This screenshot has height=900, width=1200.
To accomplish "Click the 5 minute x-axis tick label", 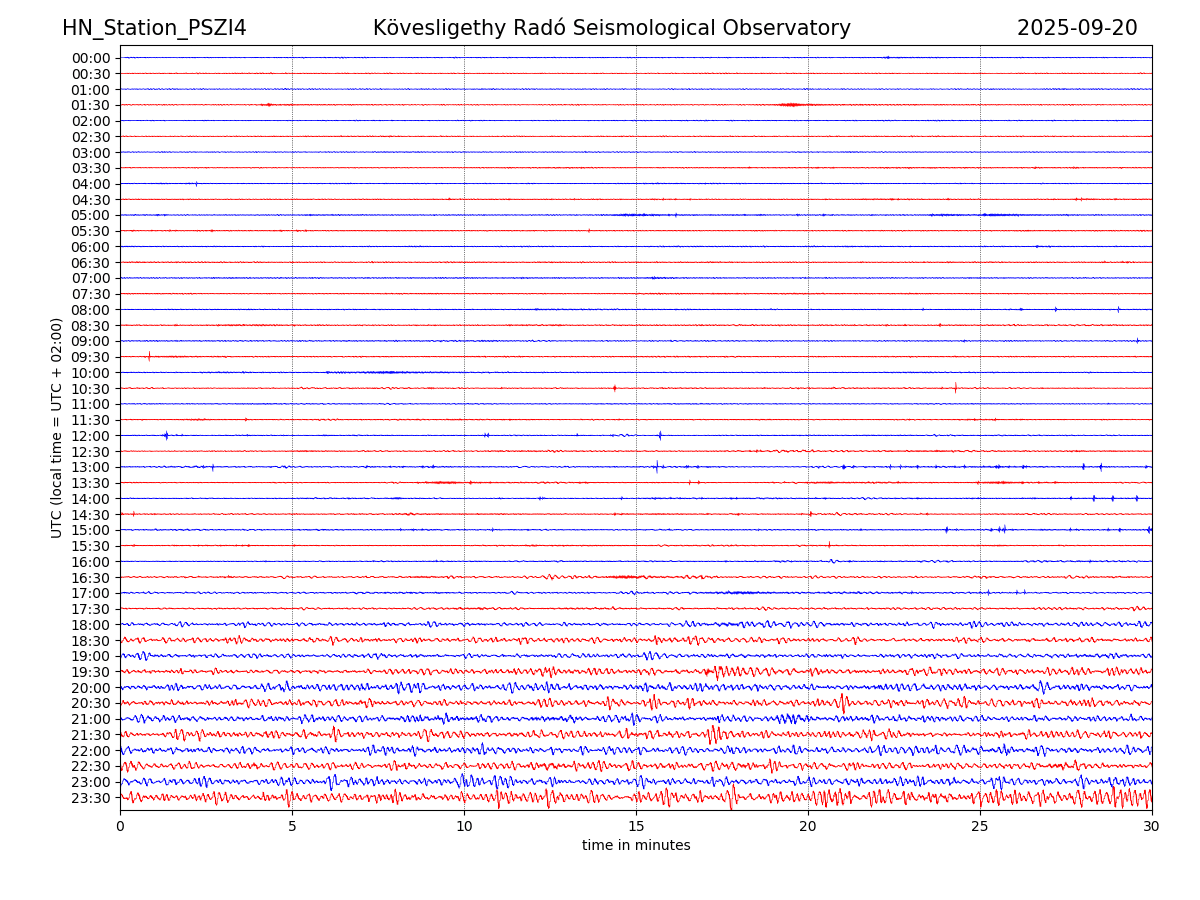I will 292,826.
